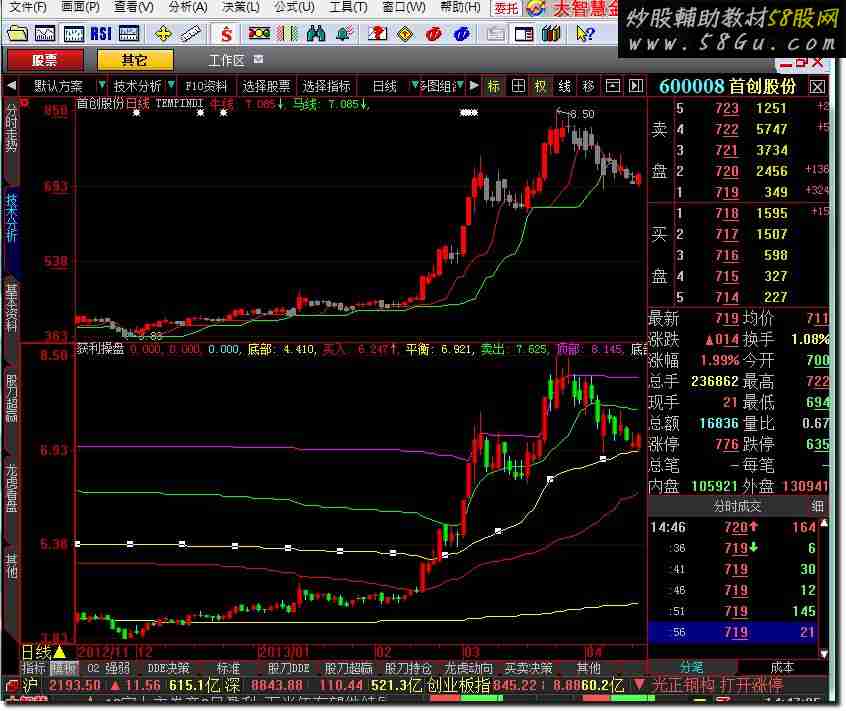Click the split window layout toolbar icon

pyautogui.click(x=523, y=35)
